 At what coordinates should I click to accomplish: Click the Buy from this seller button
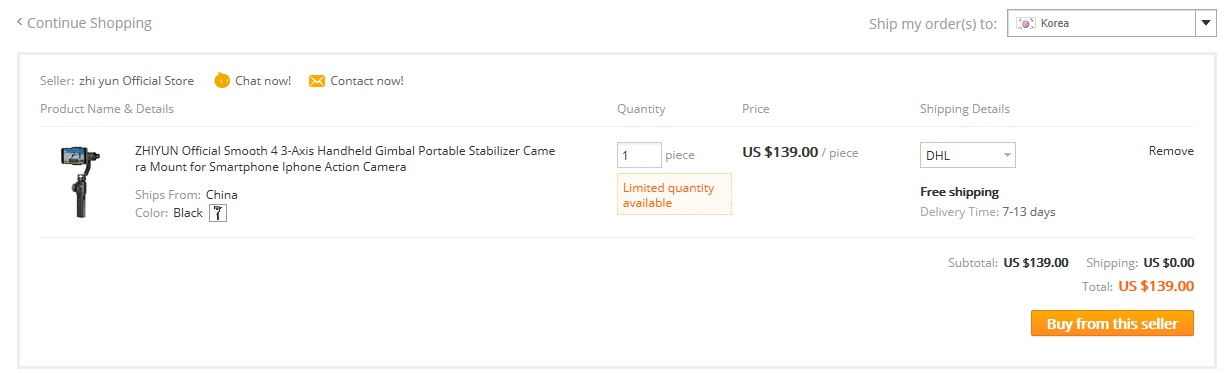pyautogui.click(x=1112, y=323)
